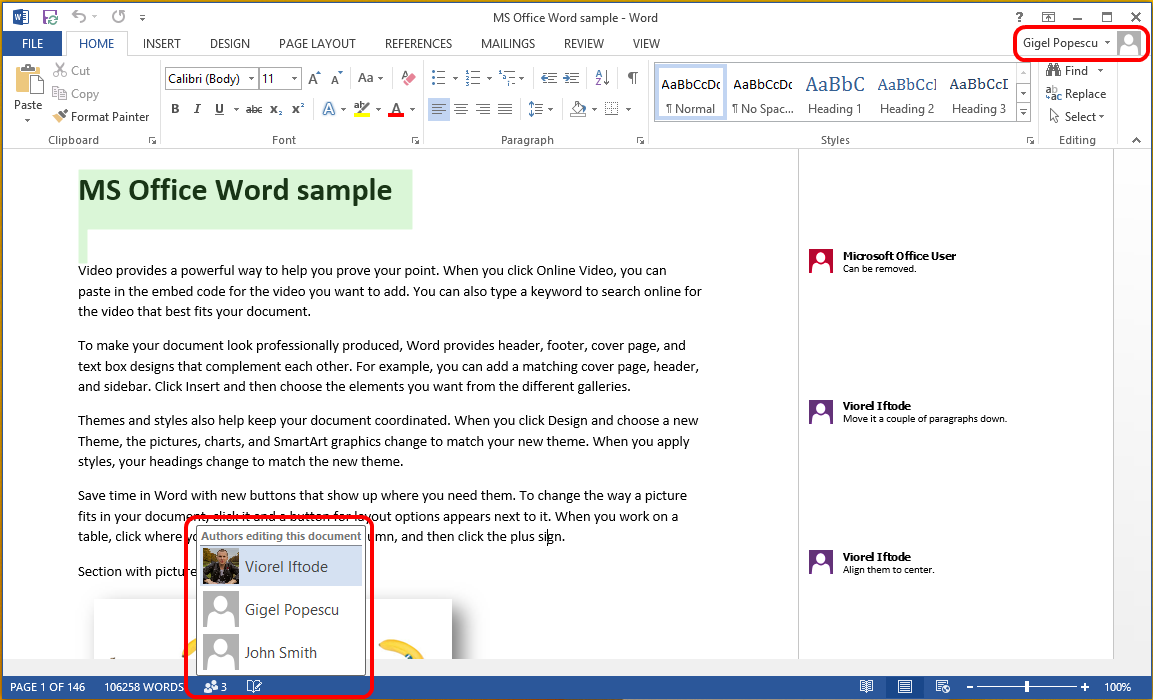Image resolution: width=1153 pixels, height=700 pixels.
Task: Switch to the DESIGN tab
Action: [229, 43]
